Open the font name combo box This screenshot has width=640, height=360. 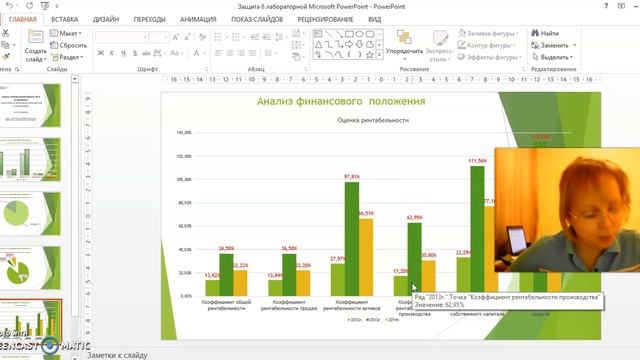click(121, 38)
